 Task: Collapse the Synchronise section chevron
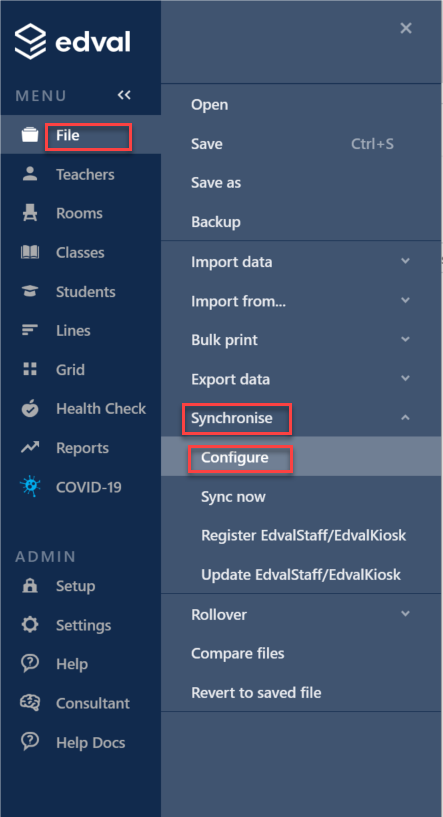click(x=405, y=417)
